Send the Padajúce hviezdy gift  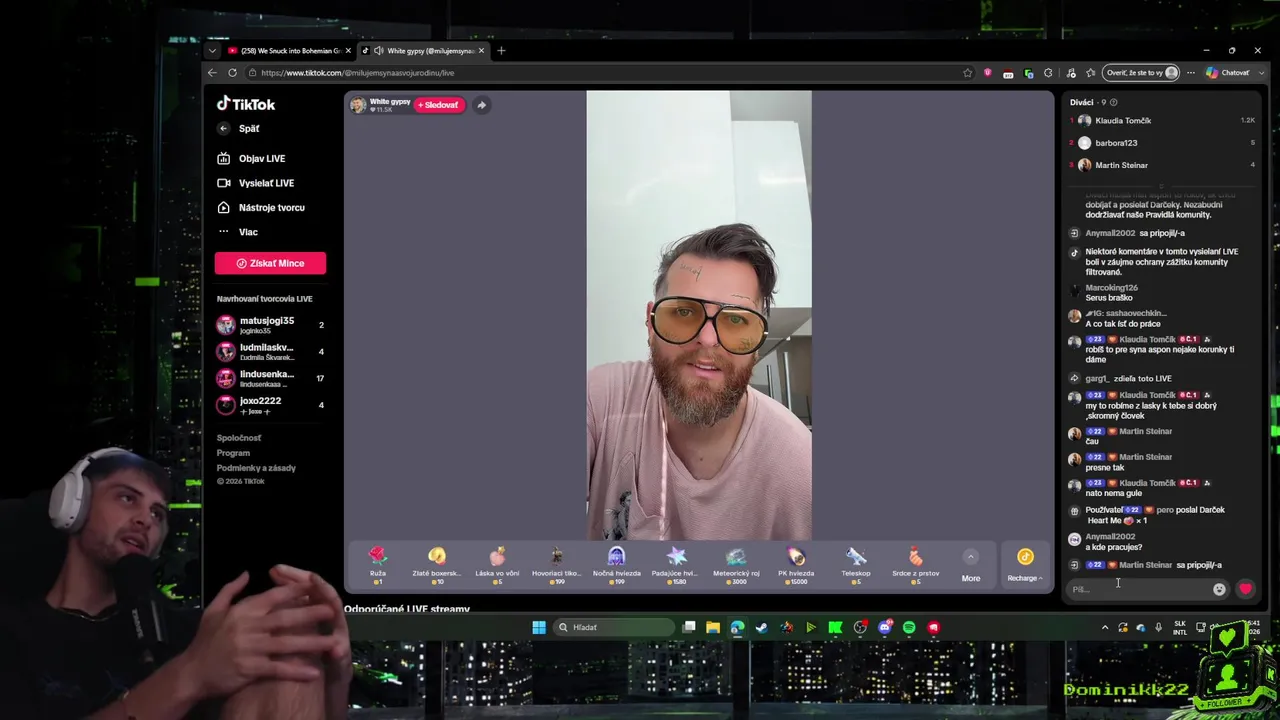coord(676,565)
